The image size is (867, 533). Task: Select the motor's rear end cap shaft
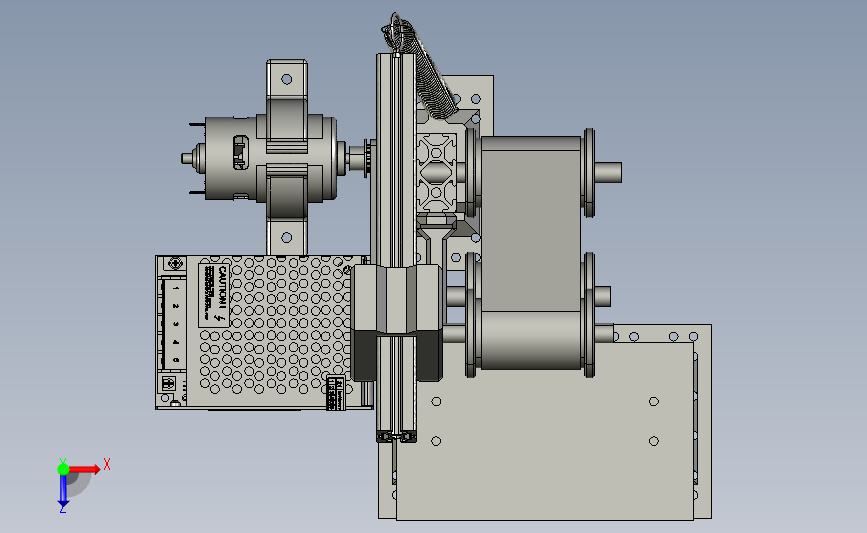[187, 159]
